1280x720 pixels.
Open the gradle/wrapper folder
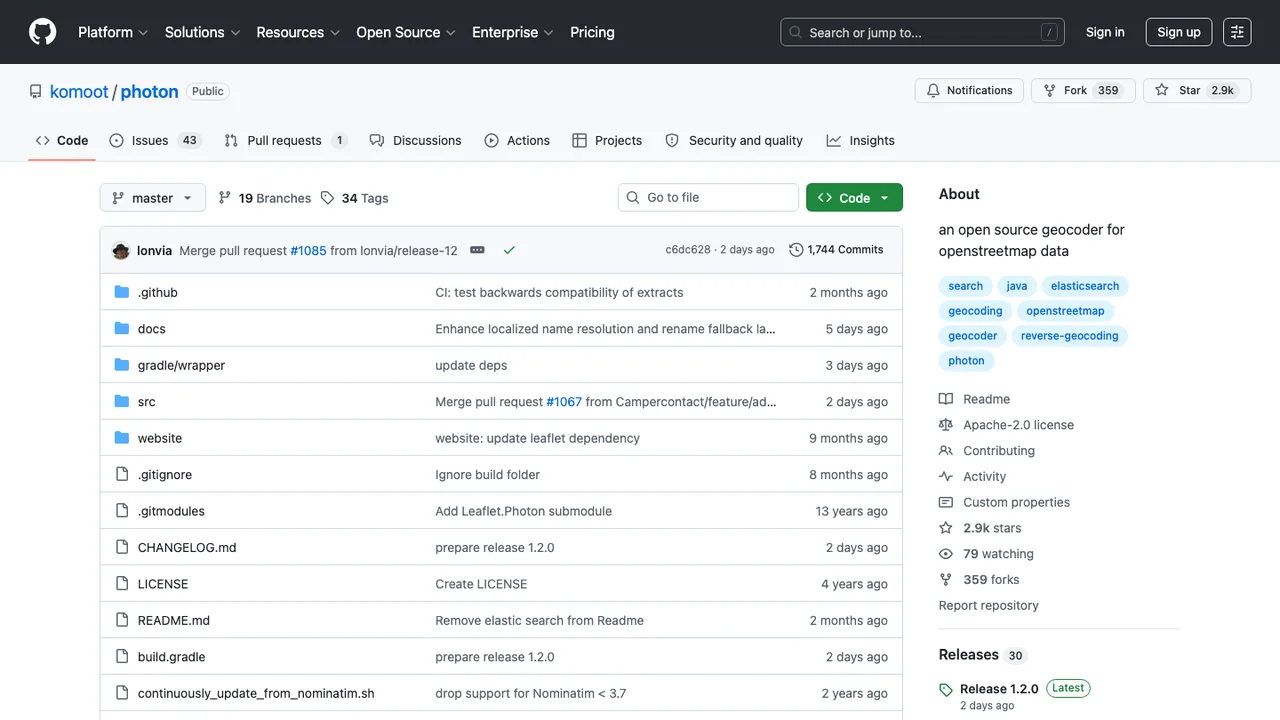click(x=181, y=366)
